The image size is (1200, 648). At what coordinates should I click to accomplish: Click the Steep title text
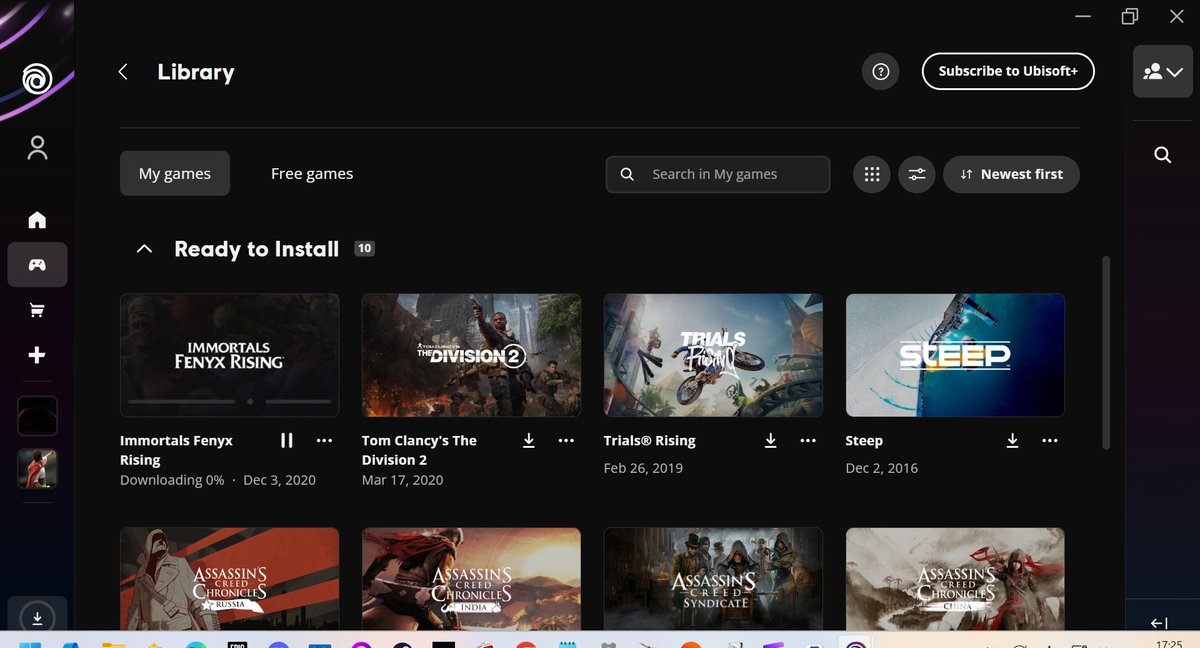pyautogui.click(x=864, y=441)
